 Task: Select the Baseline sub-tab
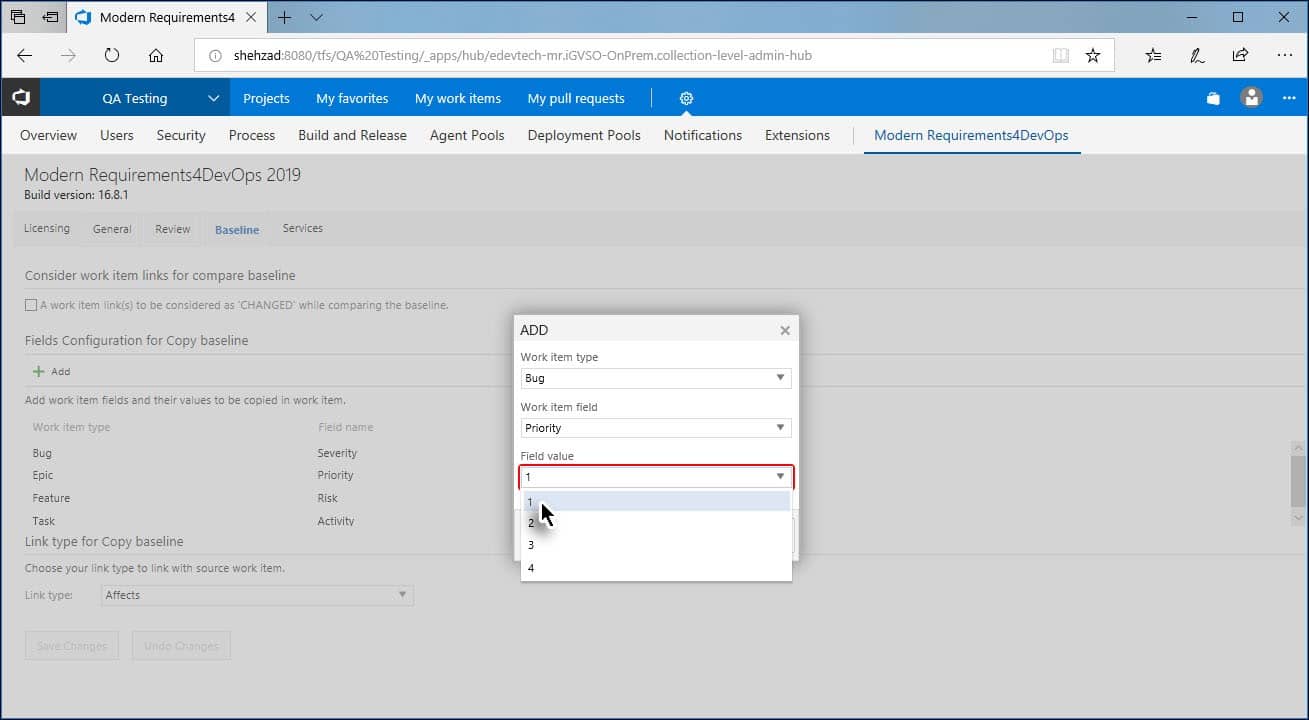point(237,230)
